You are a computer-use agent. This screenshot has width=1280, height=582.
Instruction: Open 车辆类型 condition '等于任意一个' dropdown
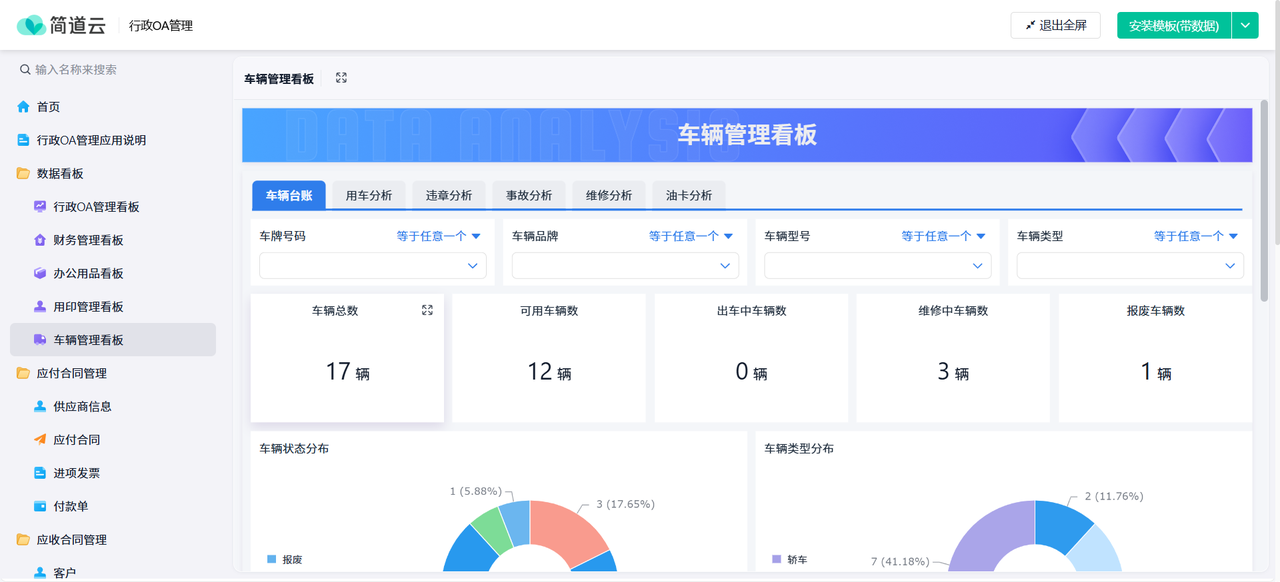(1196, 236)
